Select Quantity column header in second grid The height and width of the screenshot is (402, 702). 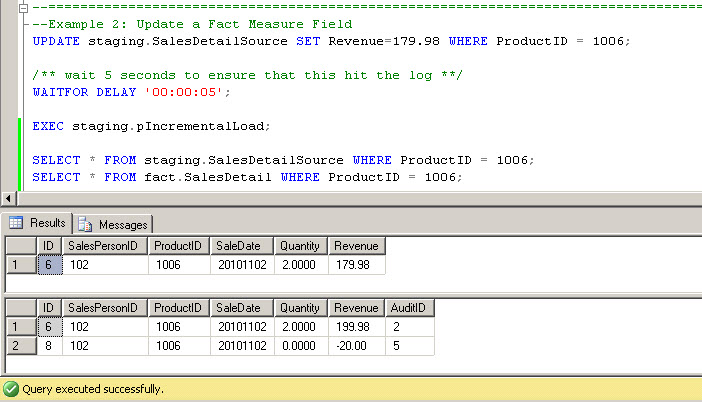tap(300, 308)
